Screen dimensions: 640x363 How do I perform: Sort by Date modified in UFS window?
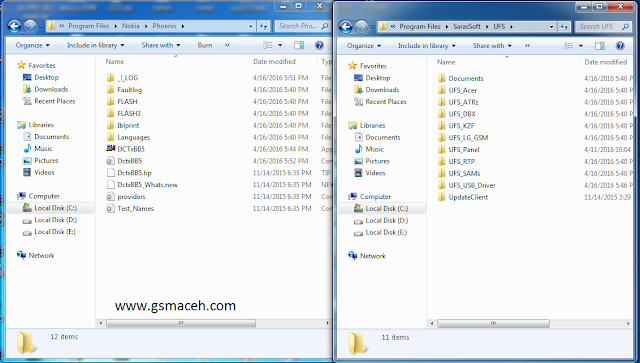[606, 62]
